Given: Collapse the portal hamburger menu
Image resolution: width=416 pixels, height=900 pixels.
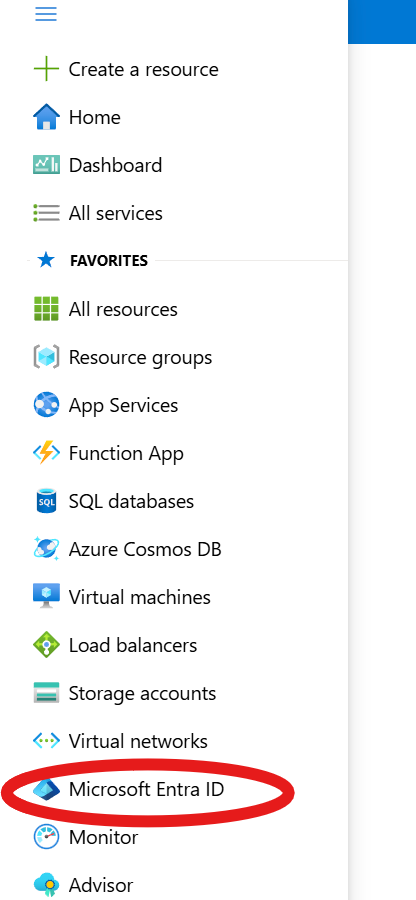Looking at the screenshot, I should (x=46, y=14).
